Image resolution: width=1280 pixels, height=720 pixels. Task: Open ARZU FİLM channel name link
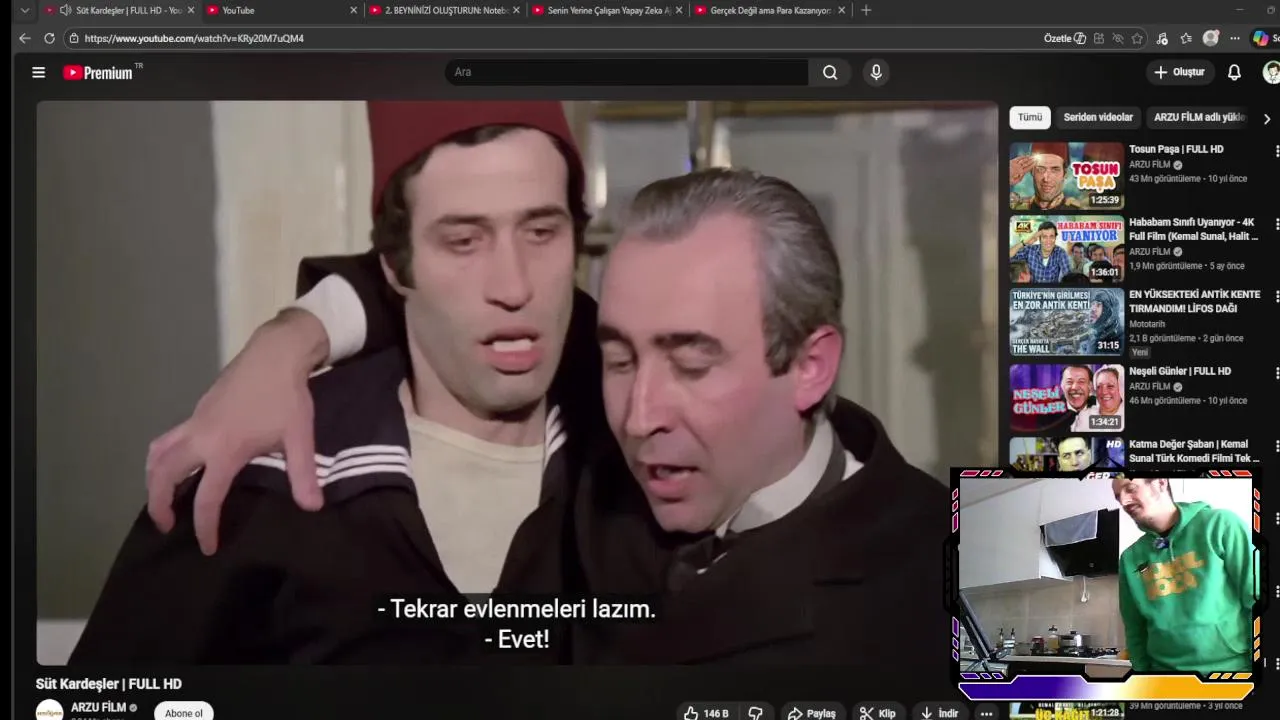point(98,707)
